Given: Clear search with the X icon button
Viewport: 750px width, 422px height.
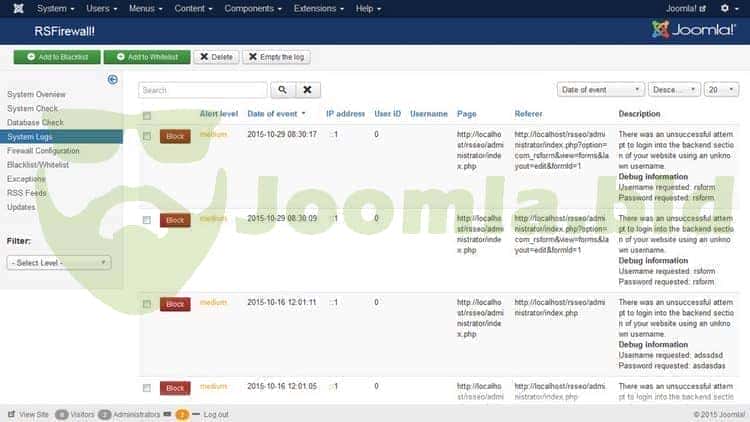Looking at the screenshot, I should tap(309, 90).
